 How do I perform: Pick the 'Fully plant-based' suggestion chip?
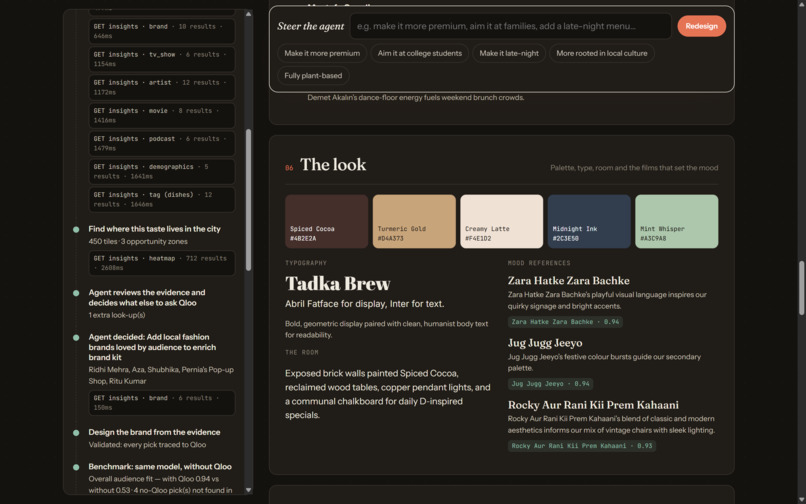(x=313, y=76)
